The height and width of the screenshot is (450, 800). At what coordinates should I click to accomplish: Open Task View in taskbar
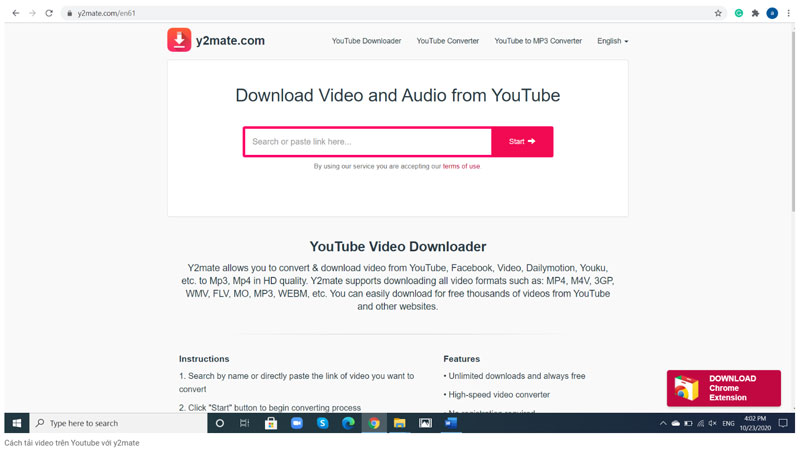point(245,423)
